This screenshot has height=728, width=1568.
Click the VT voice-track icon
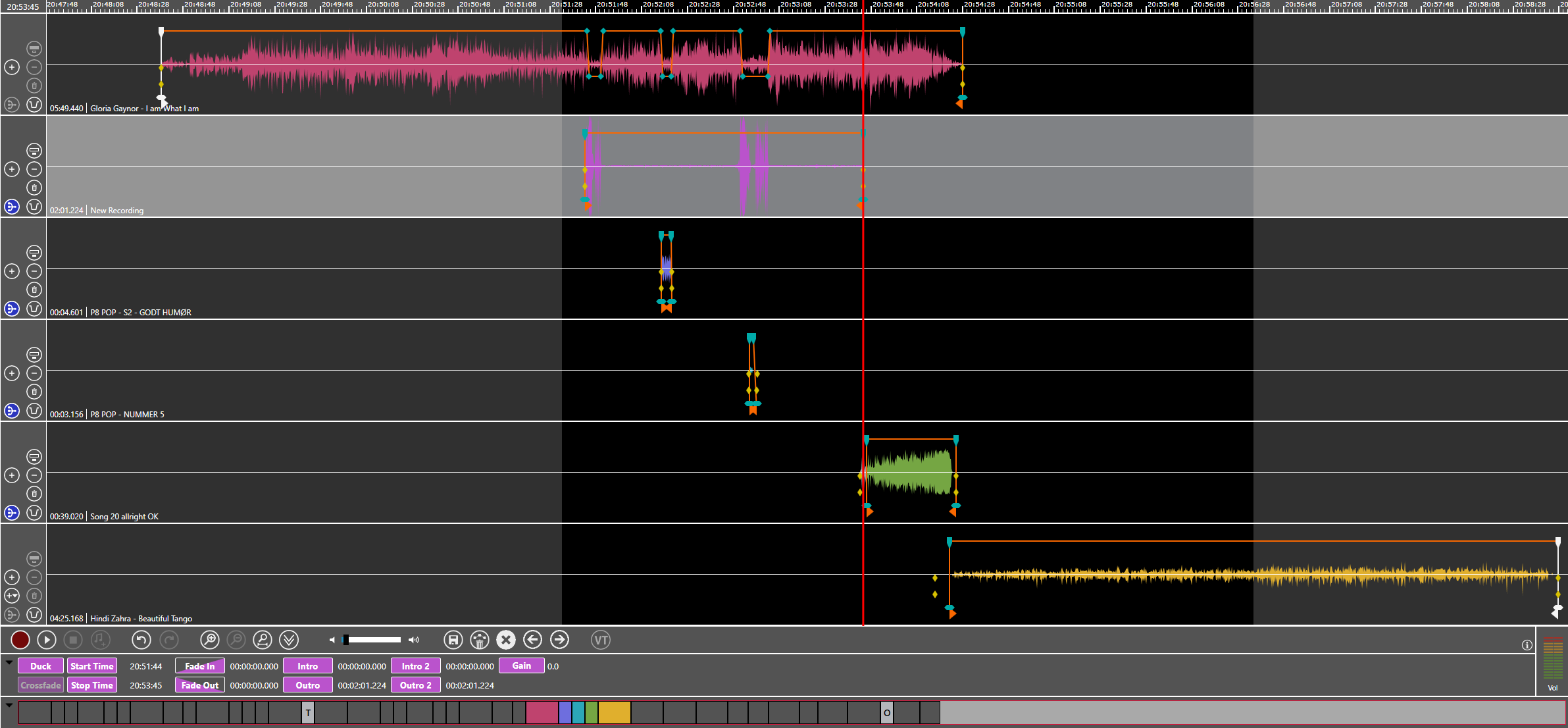point(600,640)
